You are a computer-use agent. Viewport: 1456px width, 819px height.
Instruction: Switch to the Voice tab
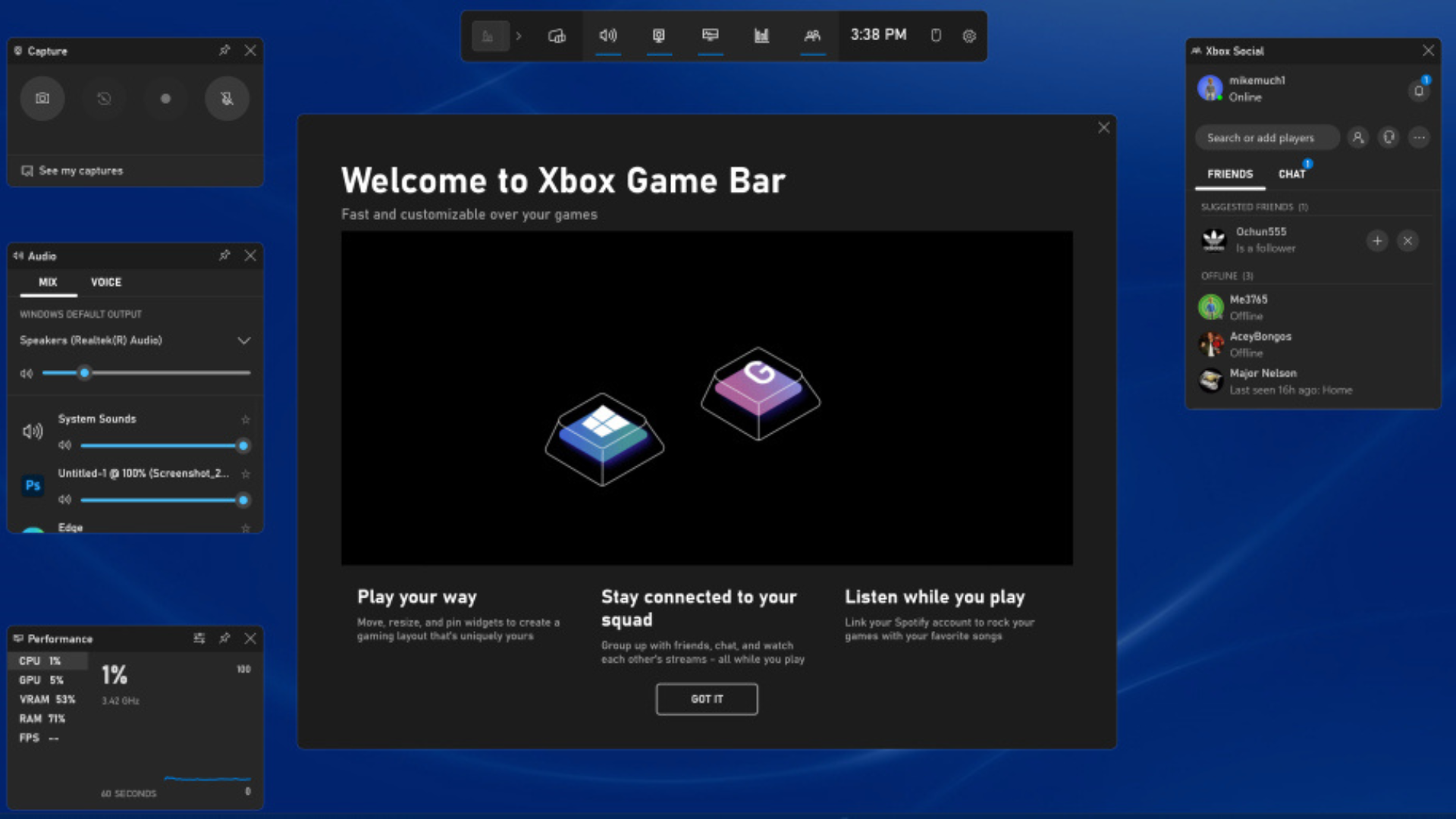point(106,282)
